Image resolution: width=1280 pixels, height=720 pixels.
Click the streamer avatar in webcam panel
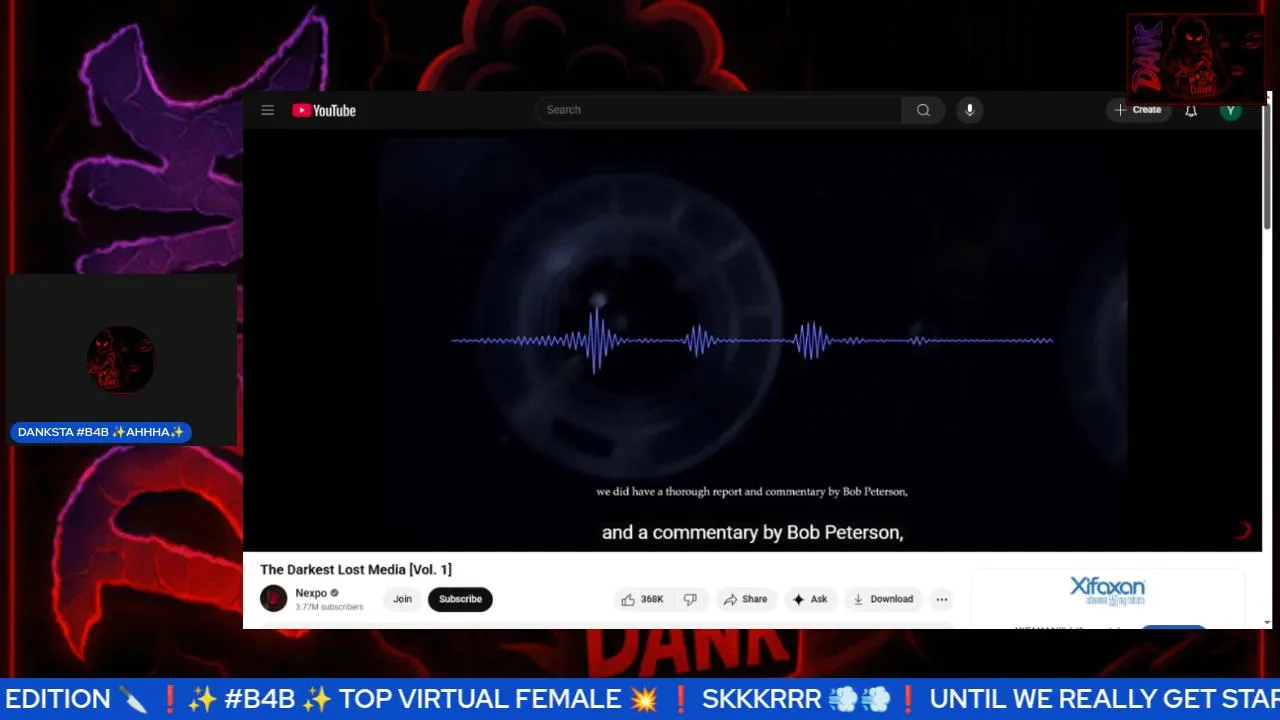[x=121, y=359]
